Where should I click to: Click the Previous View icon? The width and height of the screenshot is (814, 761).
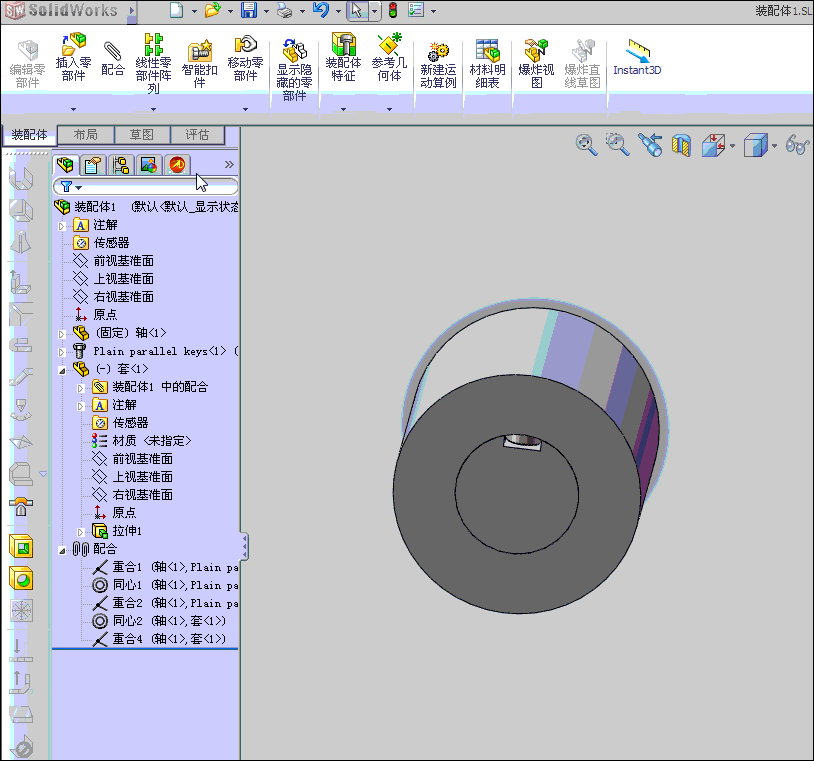click(x=650, y=145)
